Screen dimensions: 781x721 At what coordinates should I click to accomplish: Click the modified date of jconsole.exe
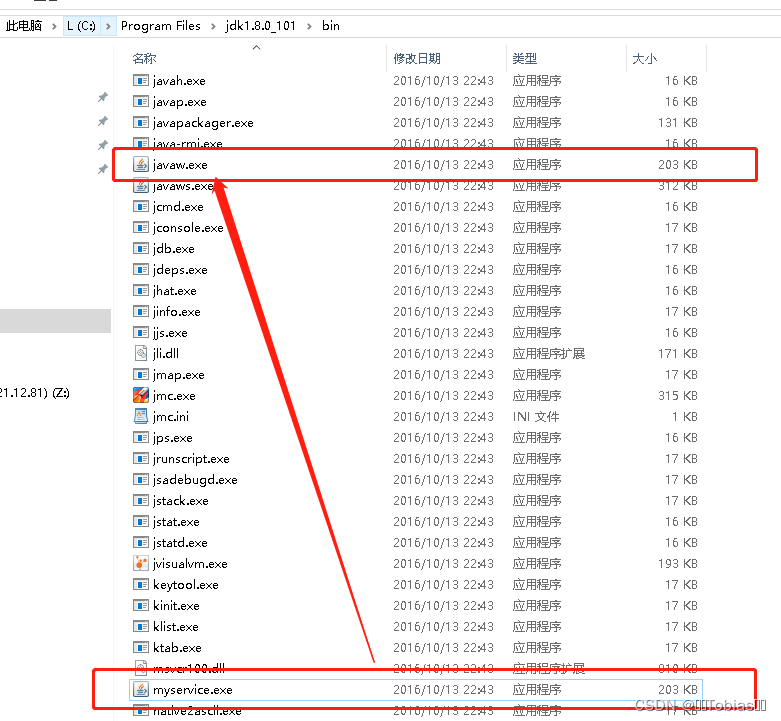click(443, 228)
